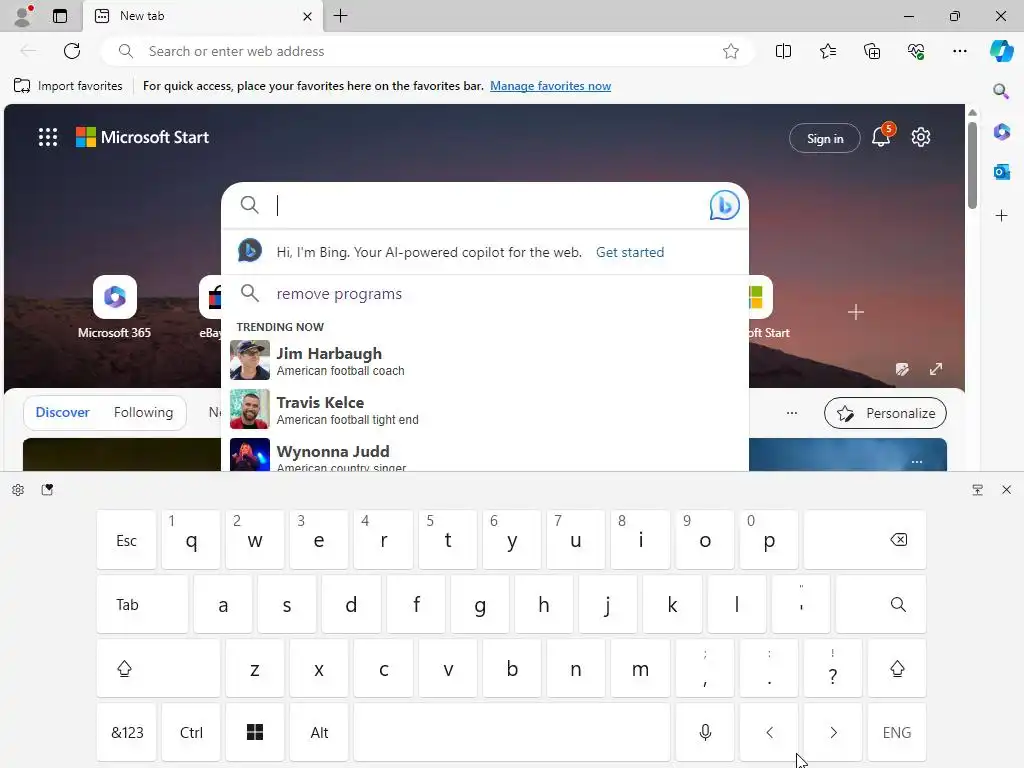Open Copilot sidebar icon
The height and width of the screenshot is (768, 1024).
1001,51
